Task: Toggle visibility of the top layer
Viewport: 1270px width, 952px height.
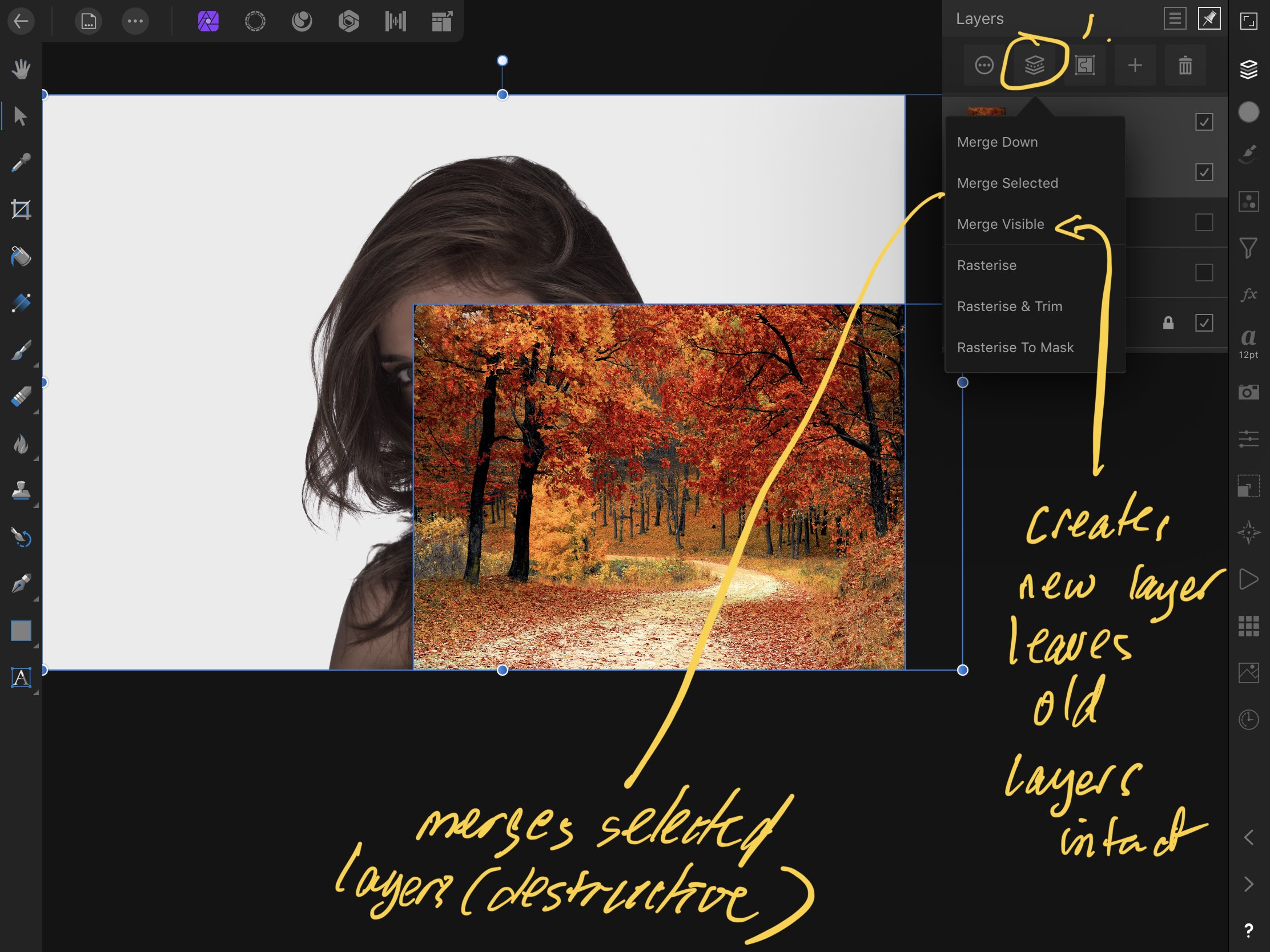Action: (1204, 121)
